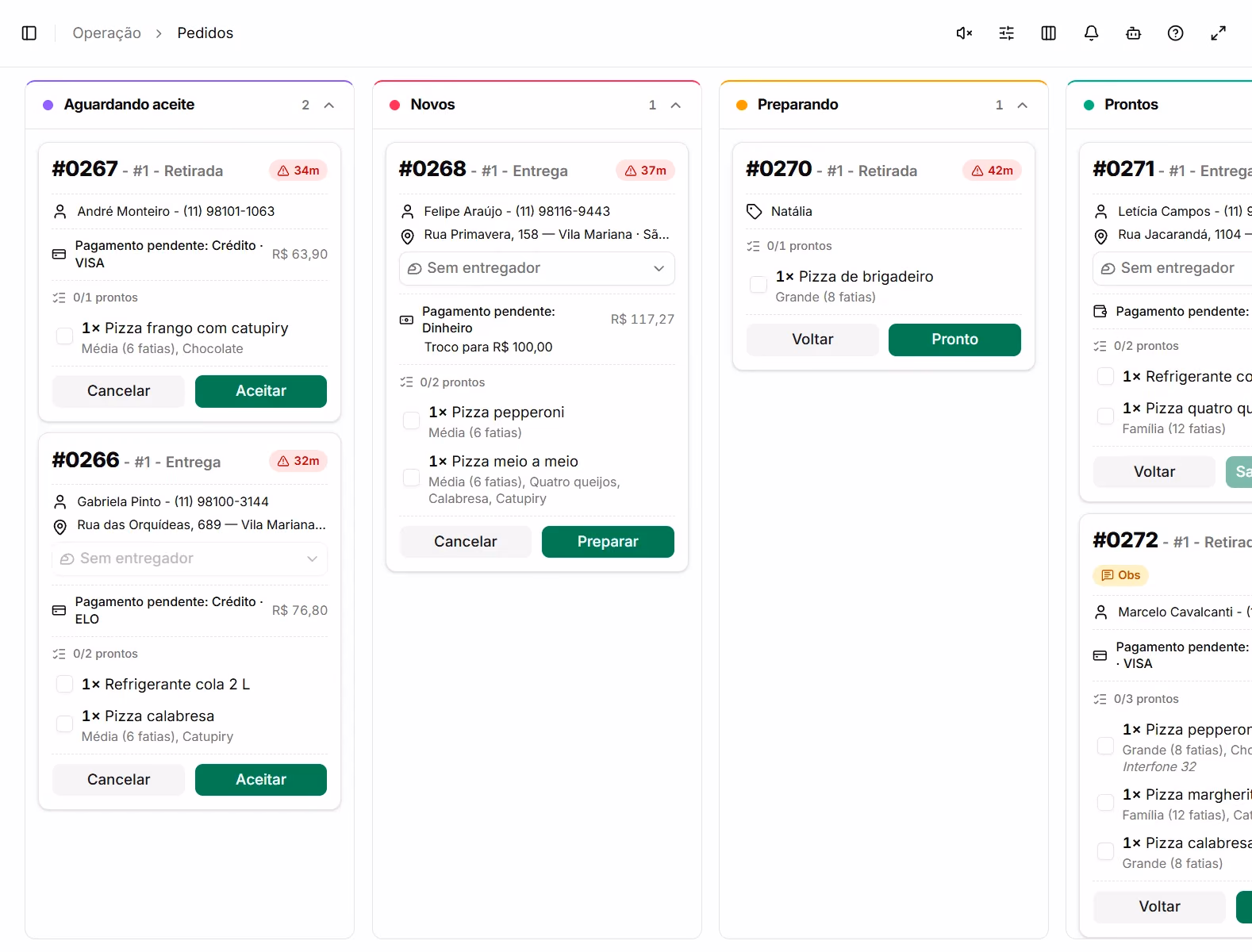Viewport: 1252px width, 952px height.
Task: Select the Pedidos breadcrumb item
Action: tap(205, 33)
